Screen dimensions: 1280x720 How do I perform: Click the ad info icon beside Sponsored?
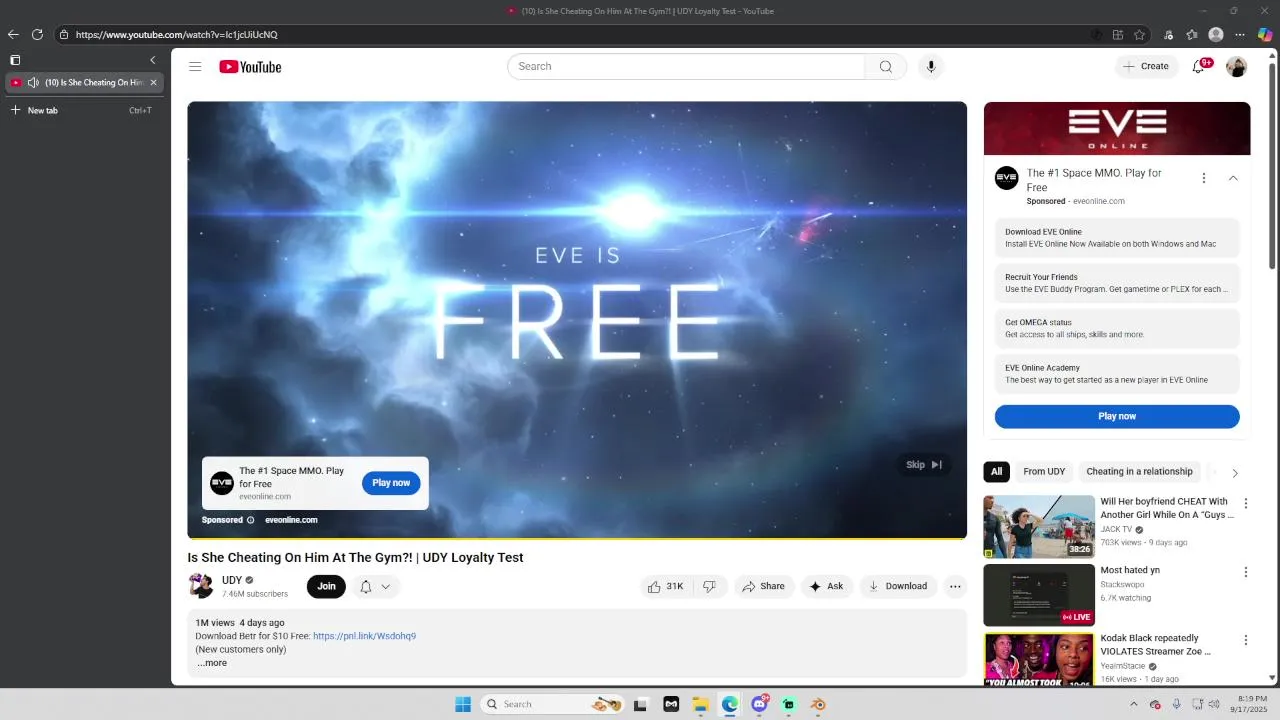[x=251, y=520]
